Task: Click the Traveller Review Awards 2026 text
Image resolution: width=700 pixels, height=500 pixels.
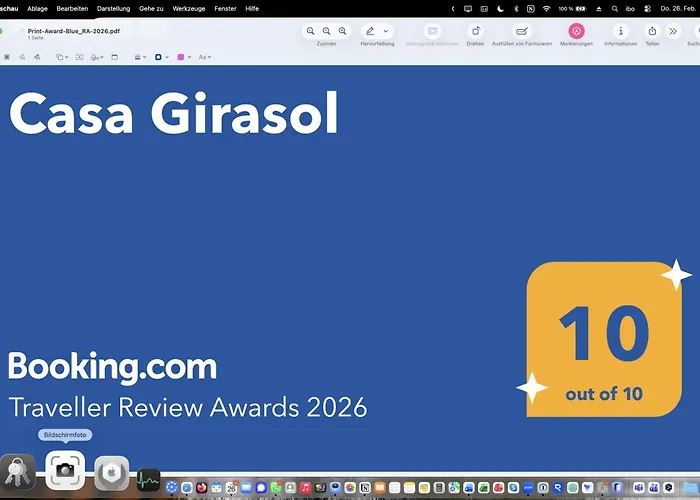Action: point(188,407)
